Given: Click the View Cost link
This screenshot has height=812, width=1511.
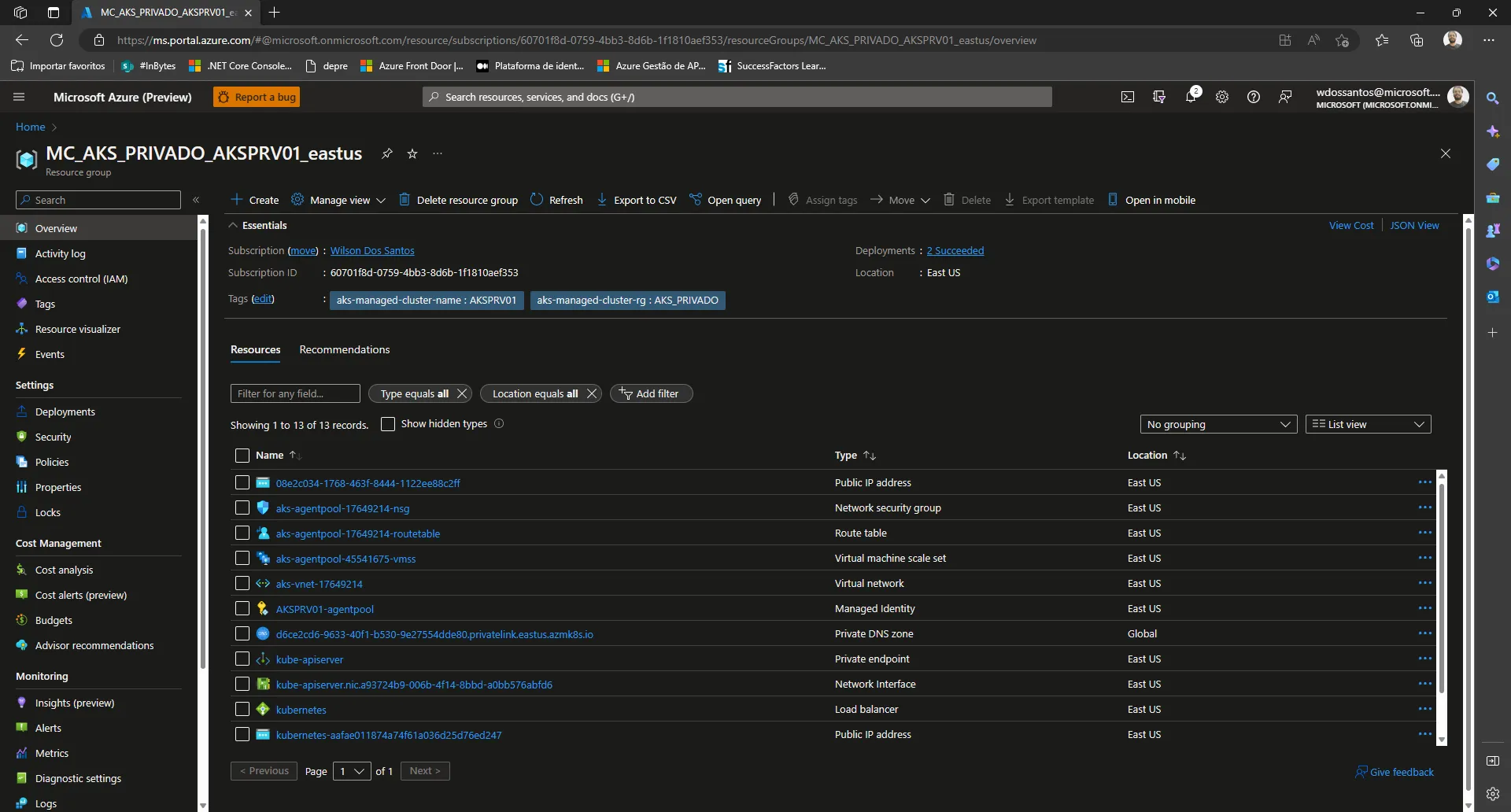Looking at the screenshot, I should (1351, 225).
